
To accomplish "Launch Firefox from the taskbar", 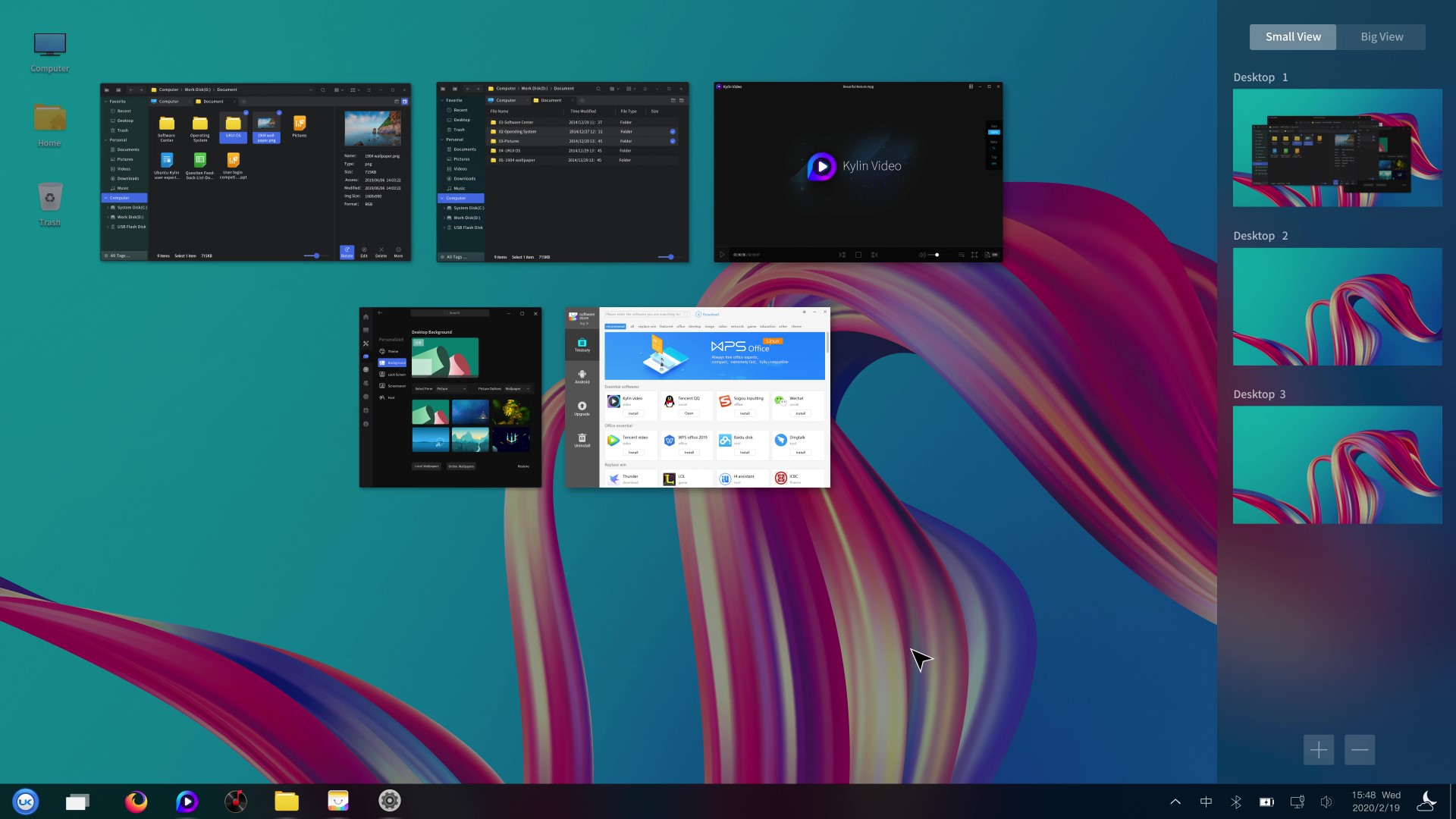I will tap(136, 801).
